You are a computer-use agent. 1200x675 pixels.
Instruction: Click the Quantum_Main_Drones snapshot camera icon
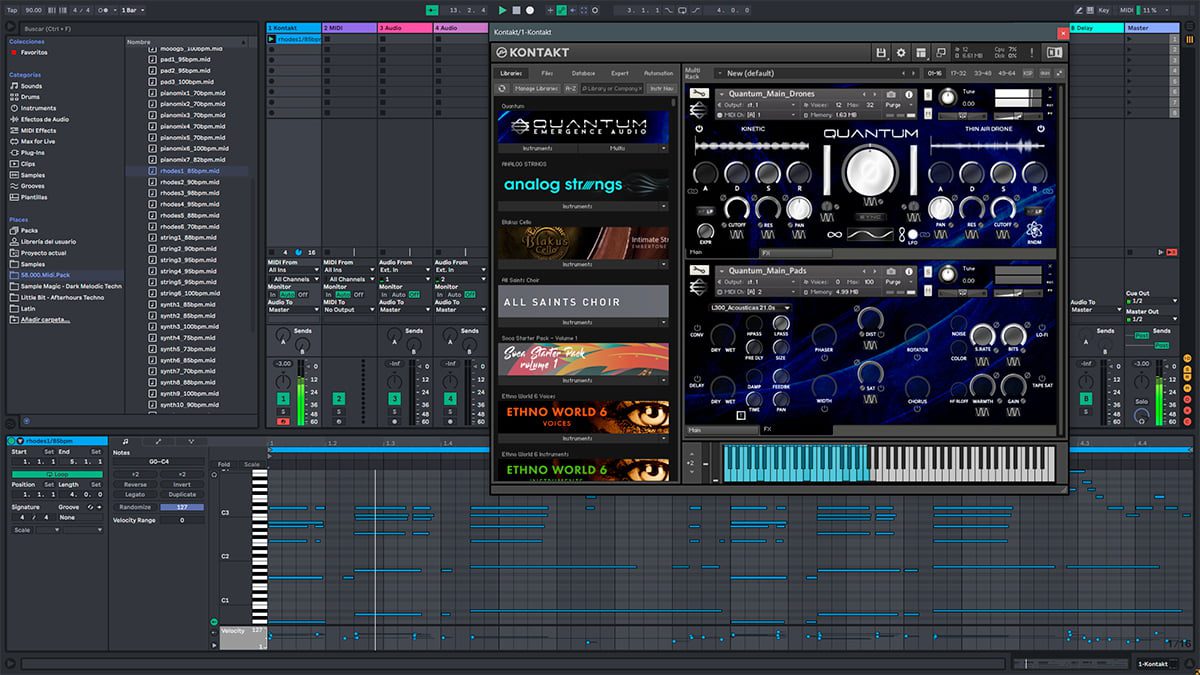891,94
